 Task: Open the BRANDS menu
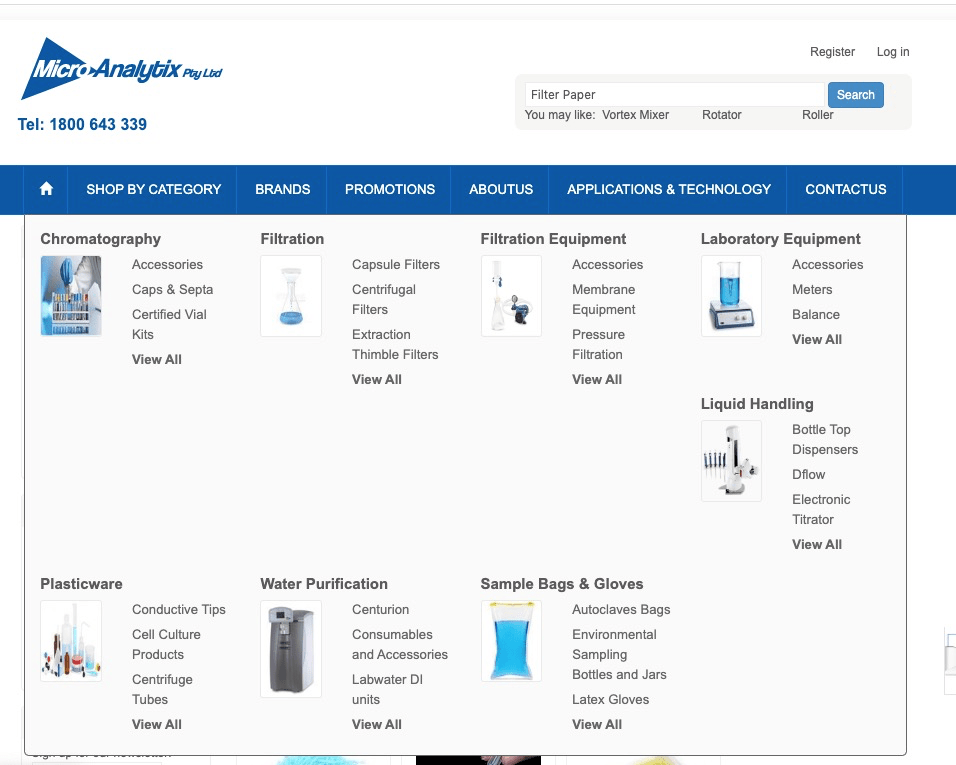point(283,190)
